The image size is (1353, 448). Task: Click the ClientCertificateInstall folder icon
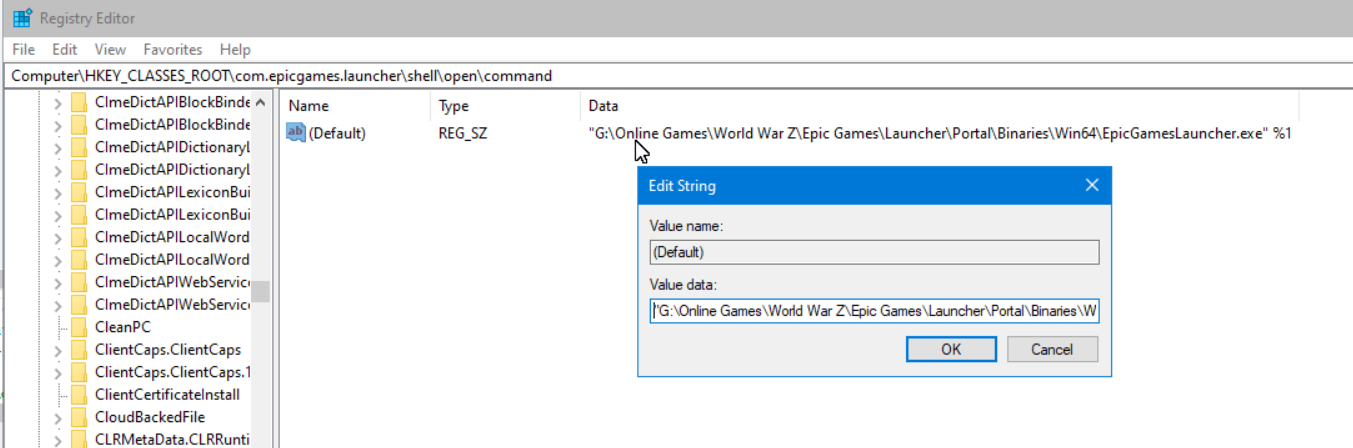pos(80,394)
